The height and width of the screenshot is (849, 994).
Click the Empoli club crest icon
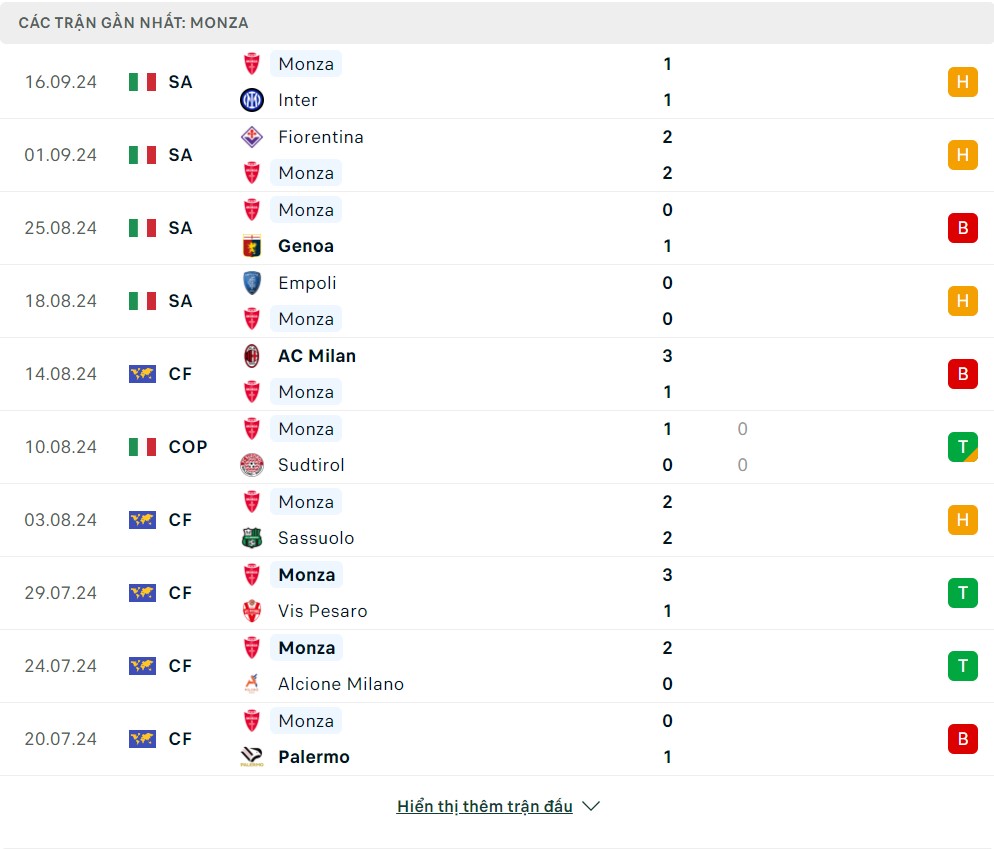[252, 283]
